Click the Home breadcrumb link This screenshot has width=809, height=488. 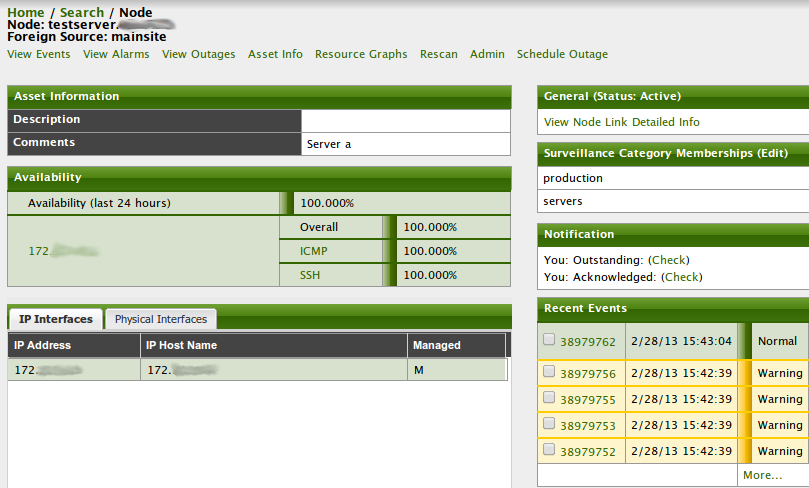pyautogui.click(x=26, y=12)
